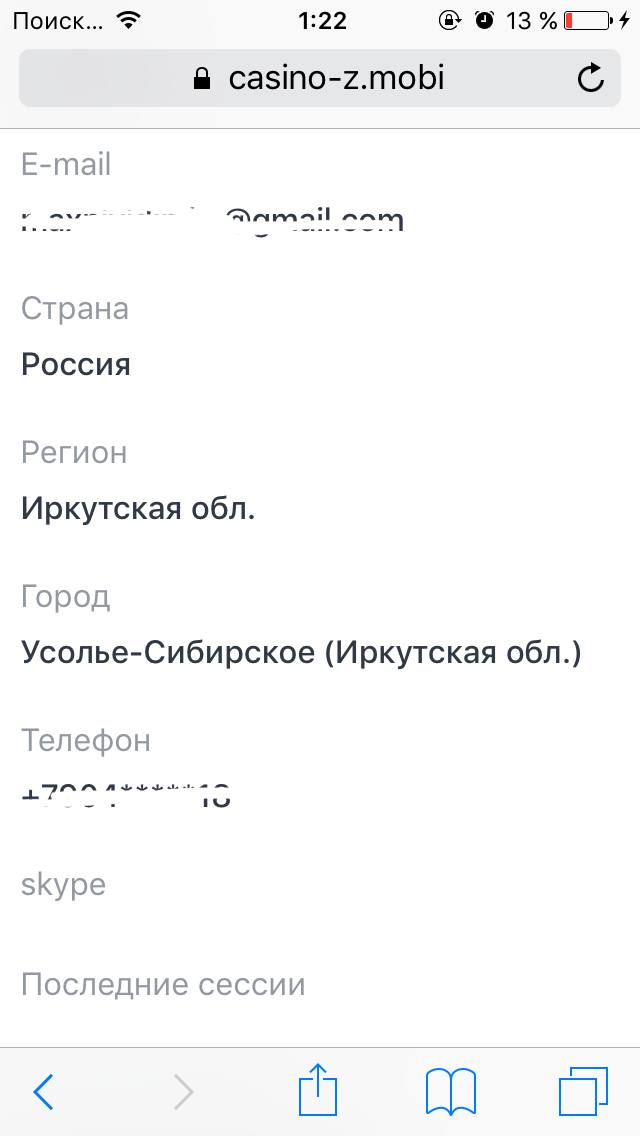This screenshot has width=640, height=1136.
Task: Tap the skype field label
Action: [63, 885]
